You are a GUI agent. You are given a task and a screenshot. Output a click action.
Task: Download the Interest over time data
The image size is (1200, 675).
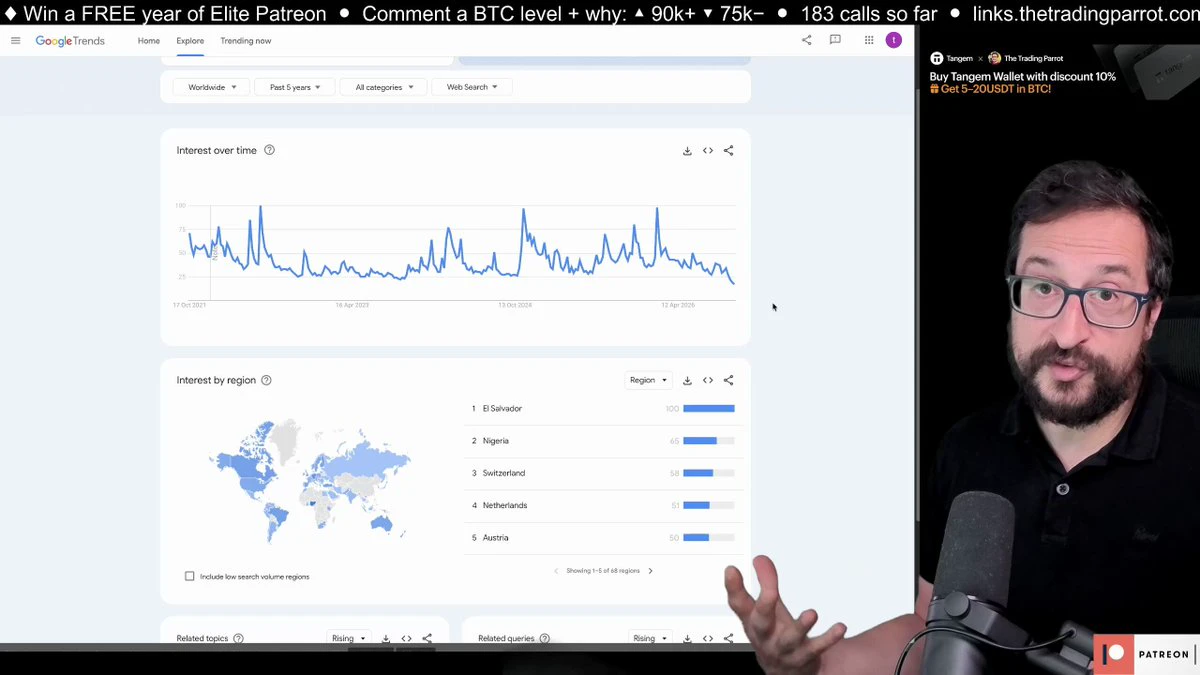pyautogui.click(x=687, y=151)
